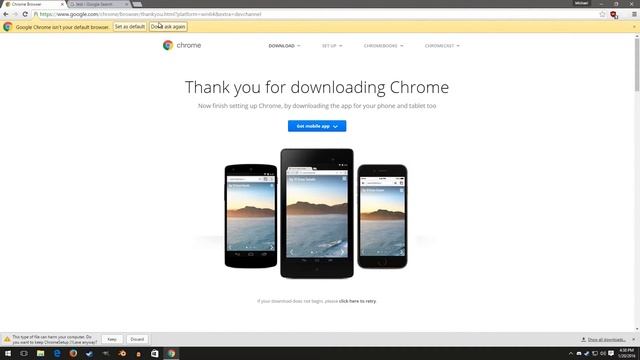This screenshot has height=360, width=640.
Task: Close the Google Search tab
Action: click(127, 4)
